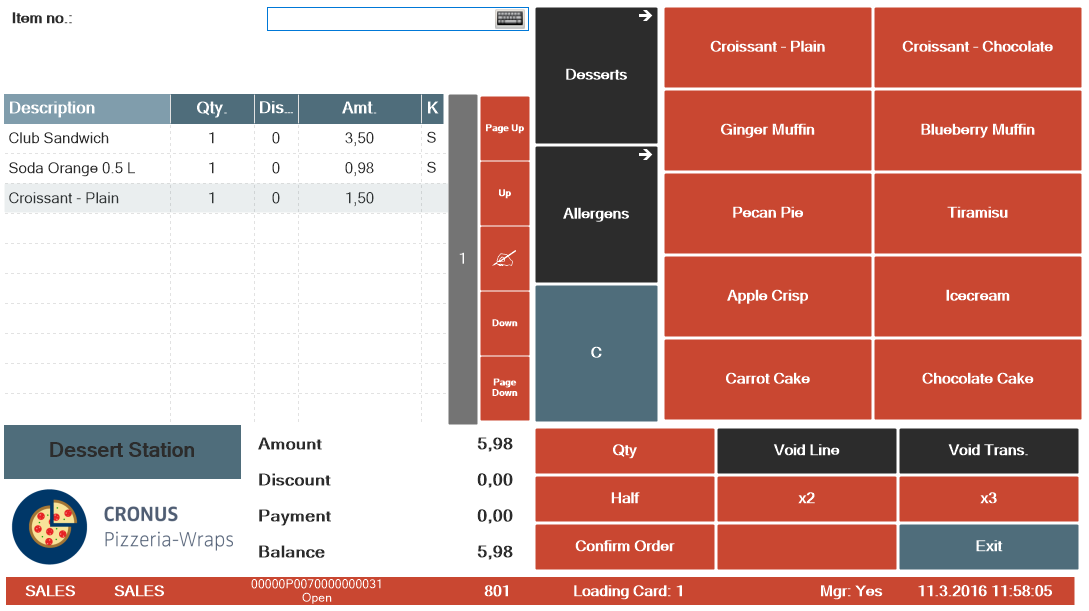The image size is (1089, 611).
Task: Click the Void Trans. button
Action: point(988,450)
